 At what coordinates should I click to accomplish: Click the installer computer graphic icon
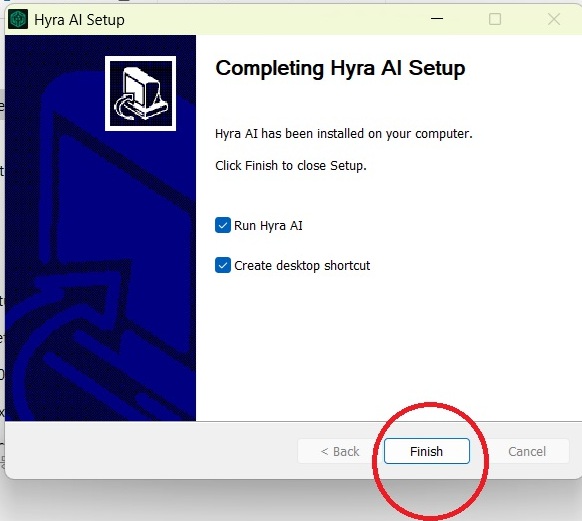point(141,94)
